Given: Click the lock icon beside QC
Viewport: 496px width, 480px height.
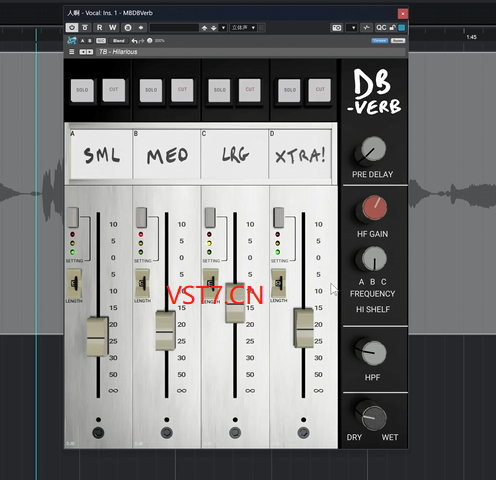Looking at the screenshot, I should pyautogui.click(x=393, y=28).
